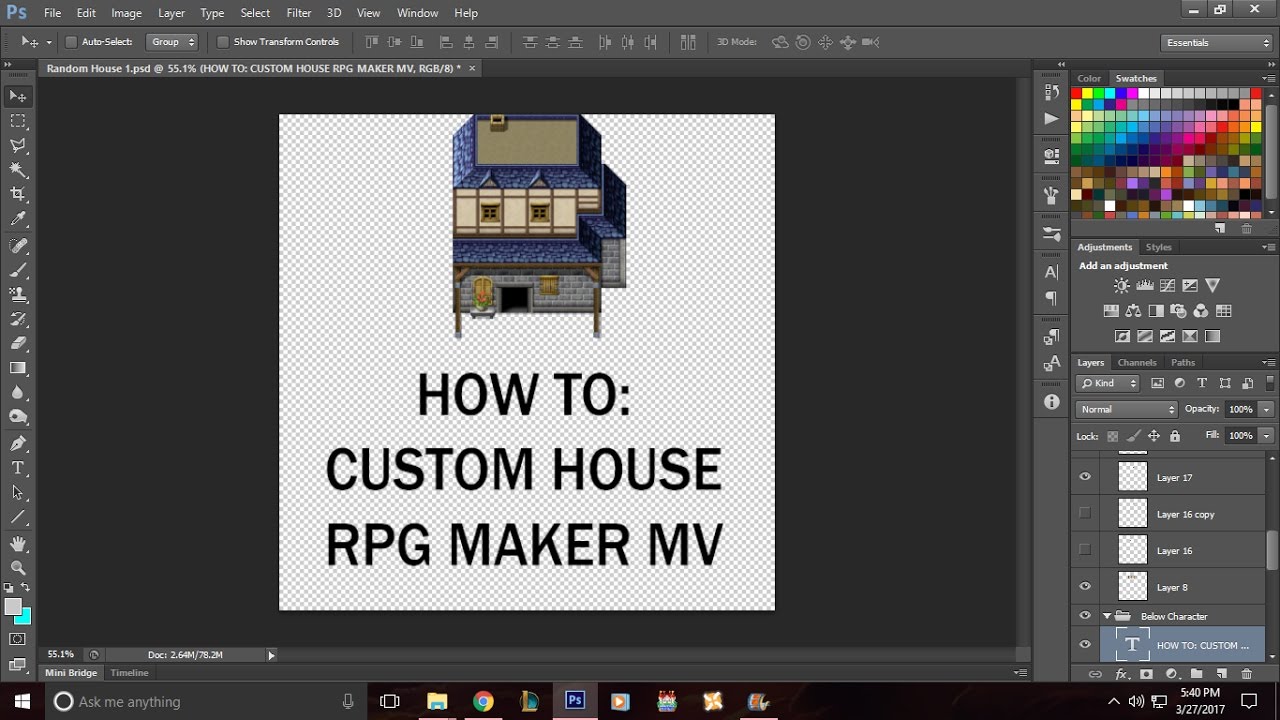Select the Gradient tool
Image resolution: width=1280 pixels, height=720 pixels.
[18, 369]
